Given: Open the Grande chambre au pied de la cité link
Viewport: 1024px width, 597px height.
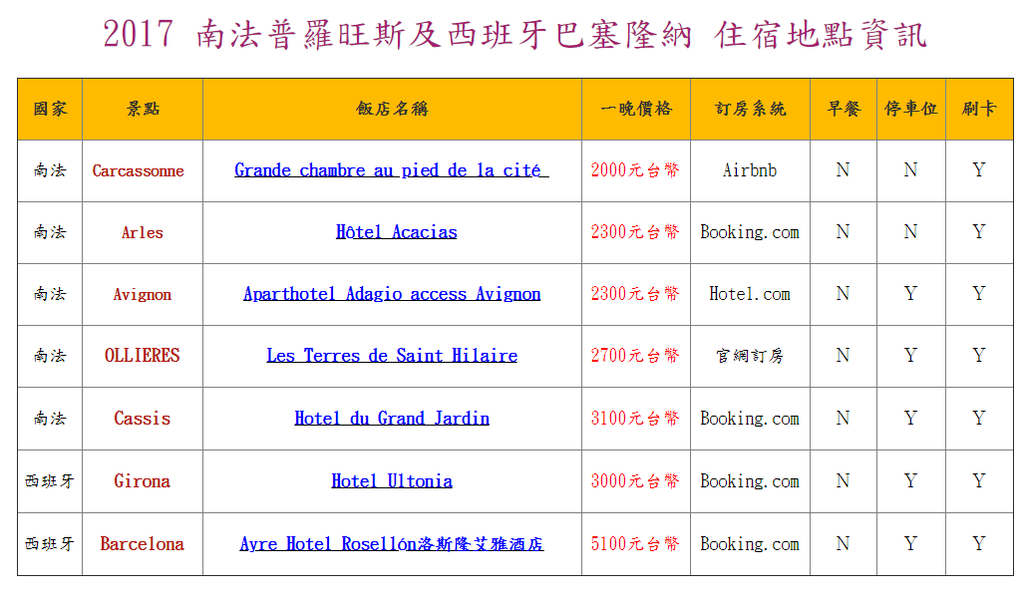Looking at the screenshot, I should pos(391,170).
